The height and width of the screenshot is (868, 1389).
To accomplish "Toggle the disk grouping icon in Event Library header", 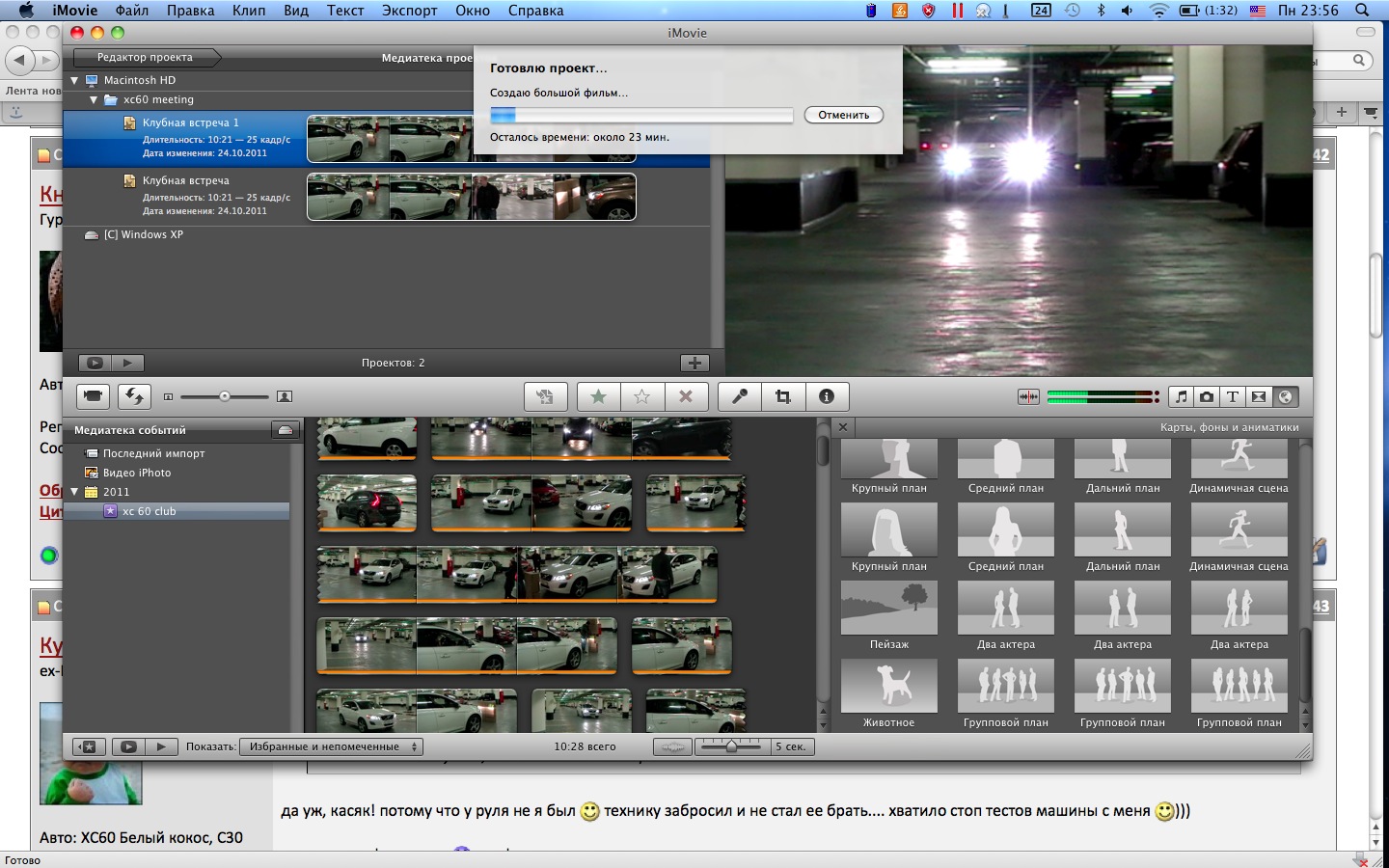I will point(286,430).
